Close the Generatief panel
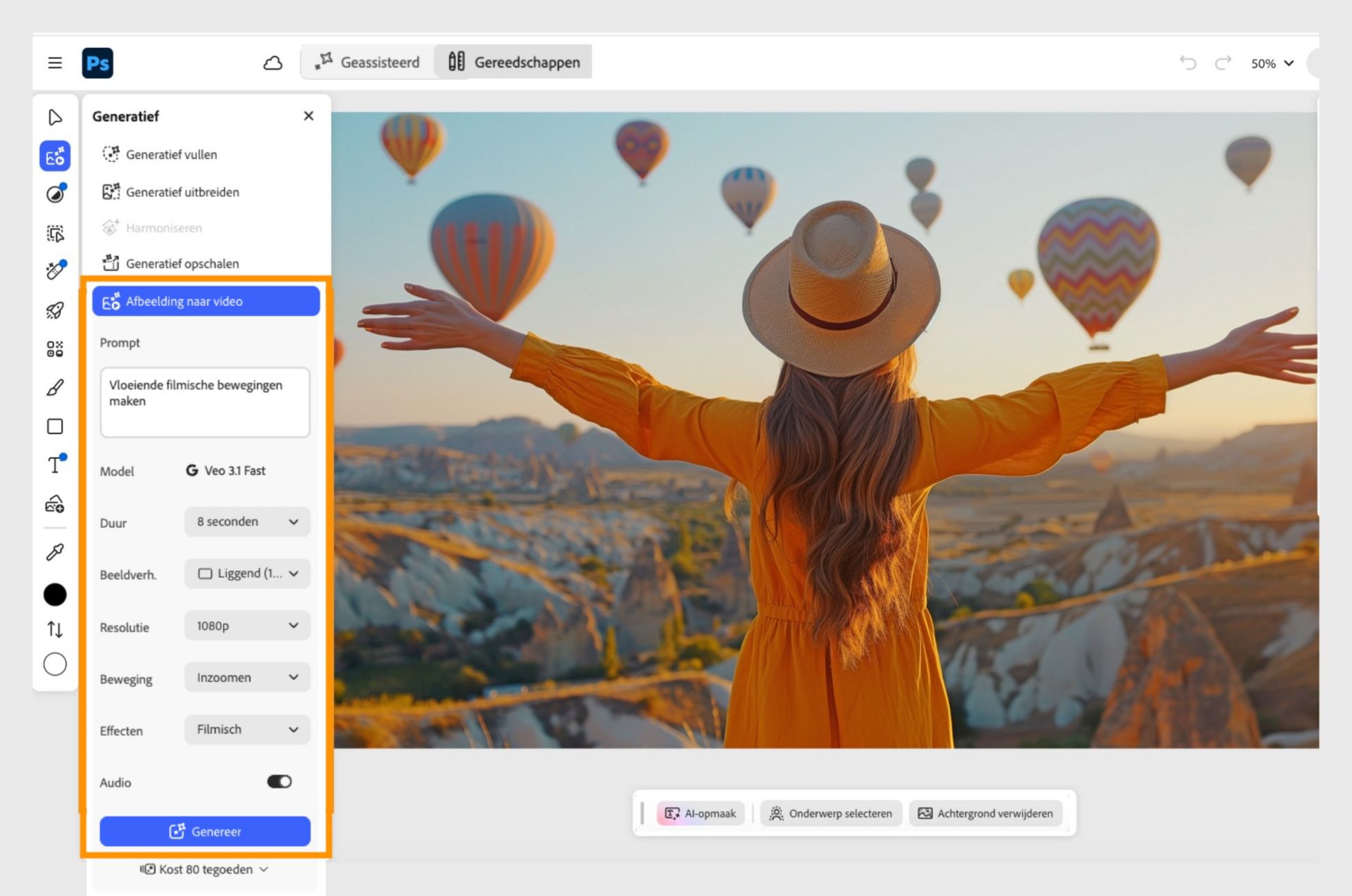 (x=308, y=116)
